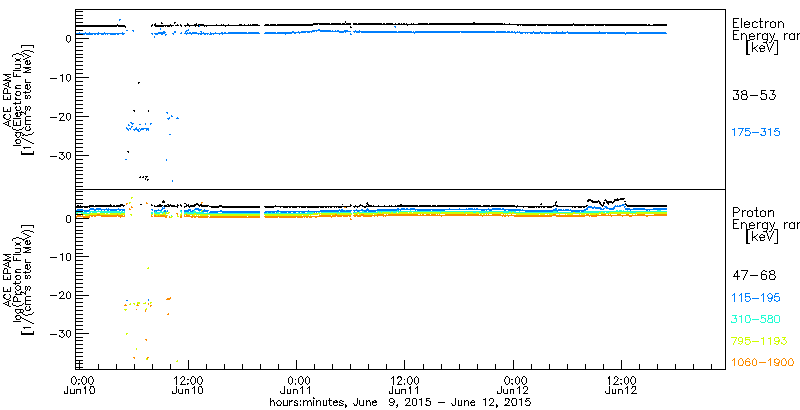Click the -30 tick on proton flux axis
Image resolution: width=800 pixels, height=410 pixels.
[60, 334]
